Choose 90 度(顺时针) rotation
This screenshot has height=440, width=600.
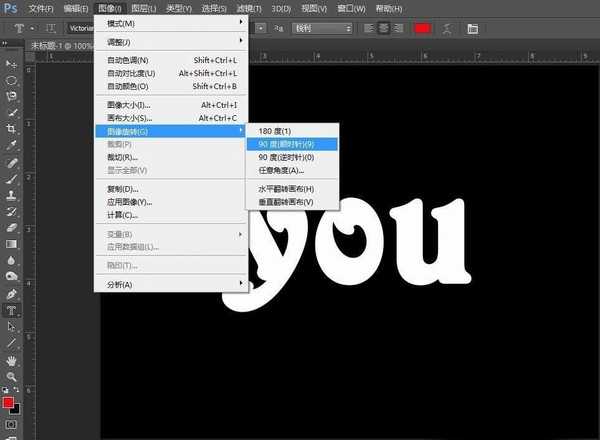(292, 143)
